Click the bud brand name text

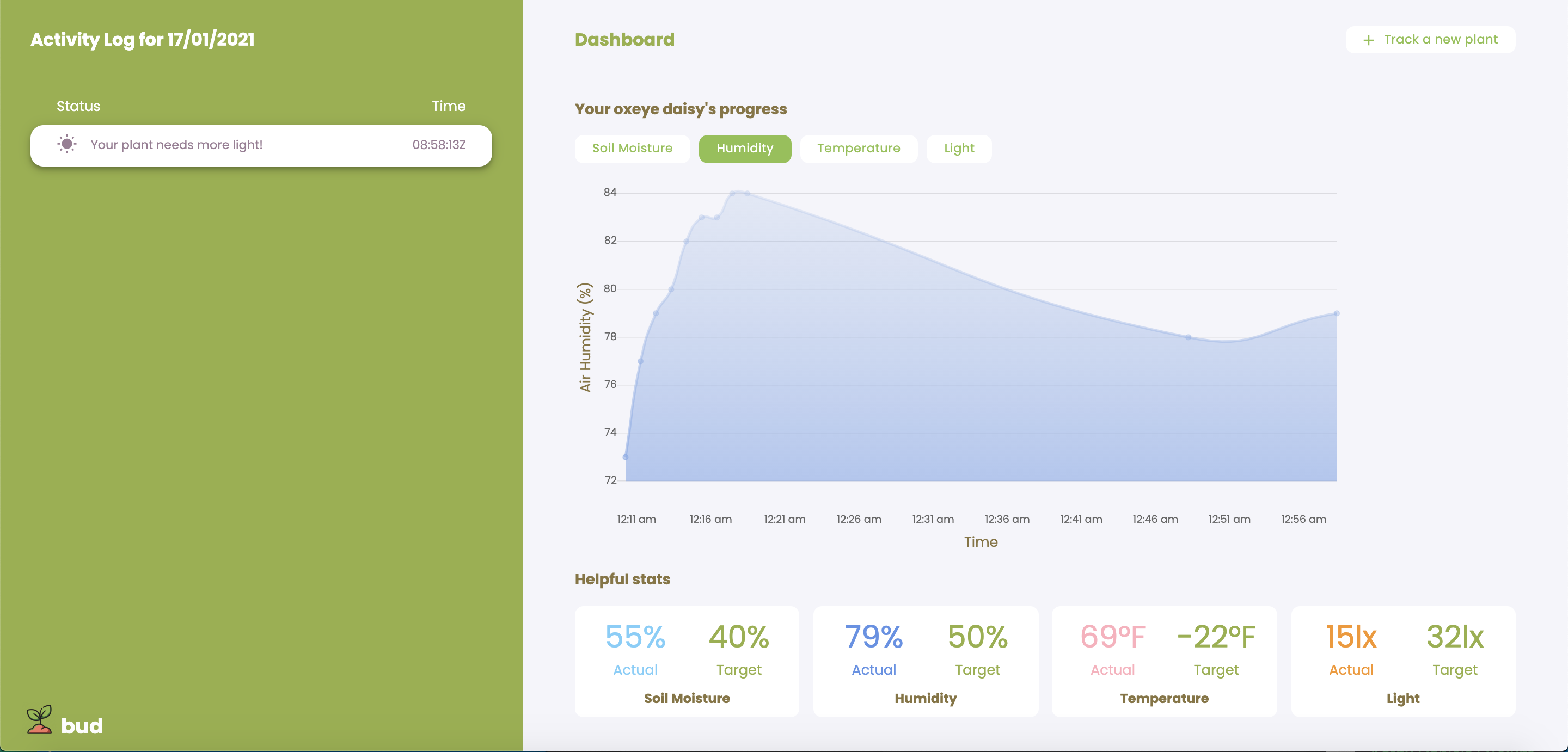(x=82, y=726)
